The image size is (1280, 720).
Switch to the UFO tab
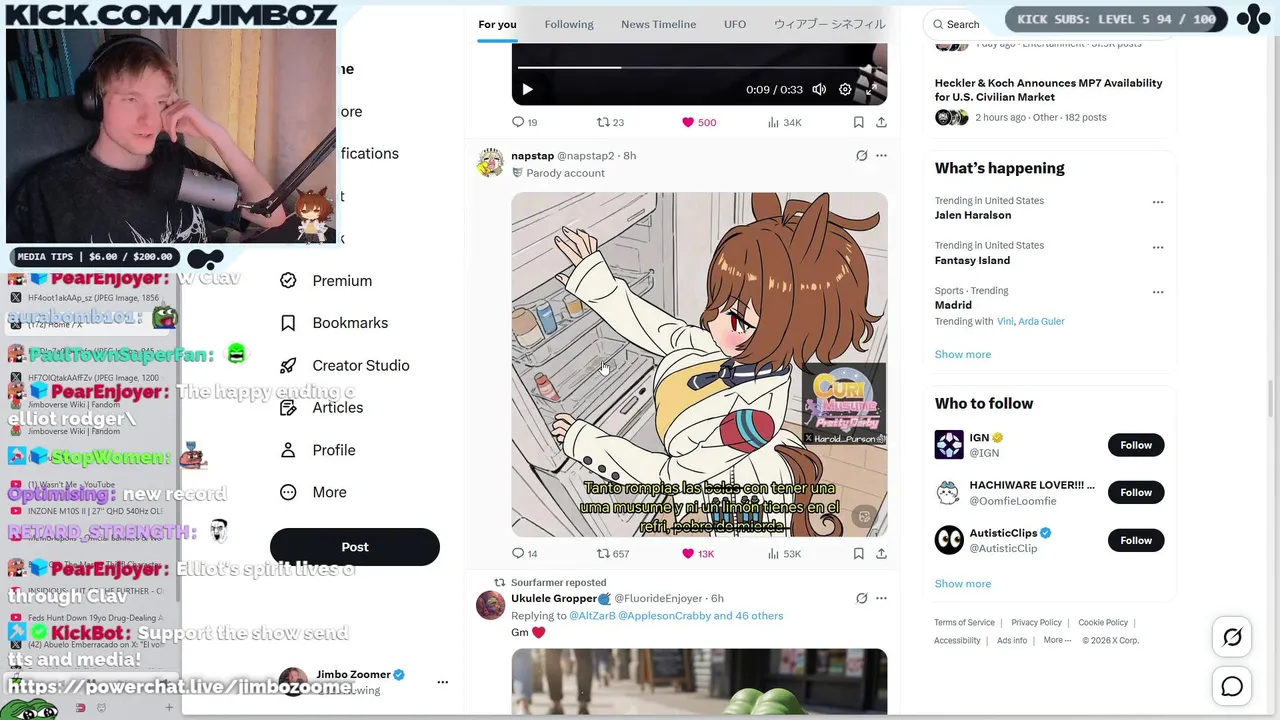(x=735, y=24)
